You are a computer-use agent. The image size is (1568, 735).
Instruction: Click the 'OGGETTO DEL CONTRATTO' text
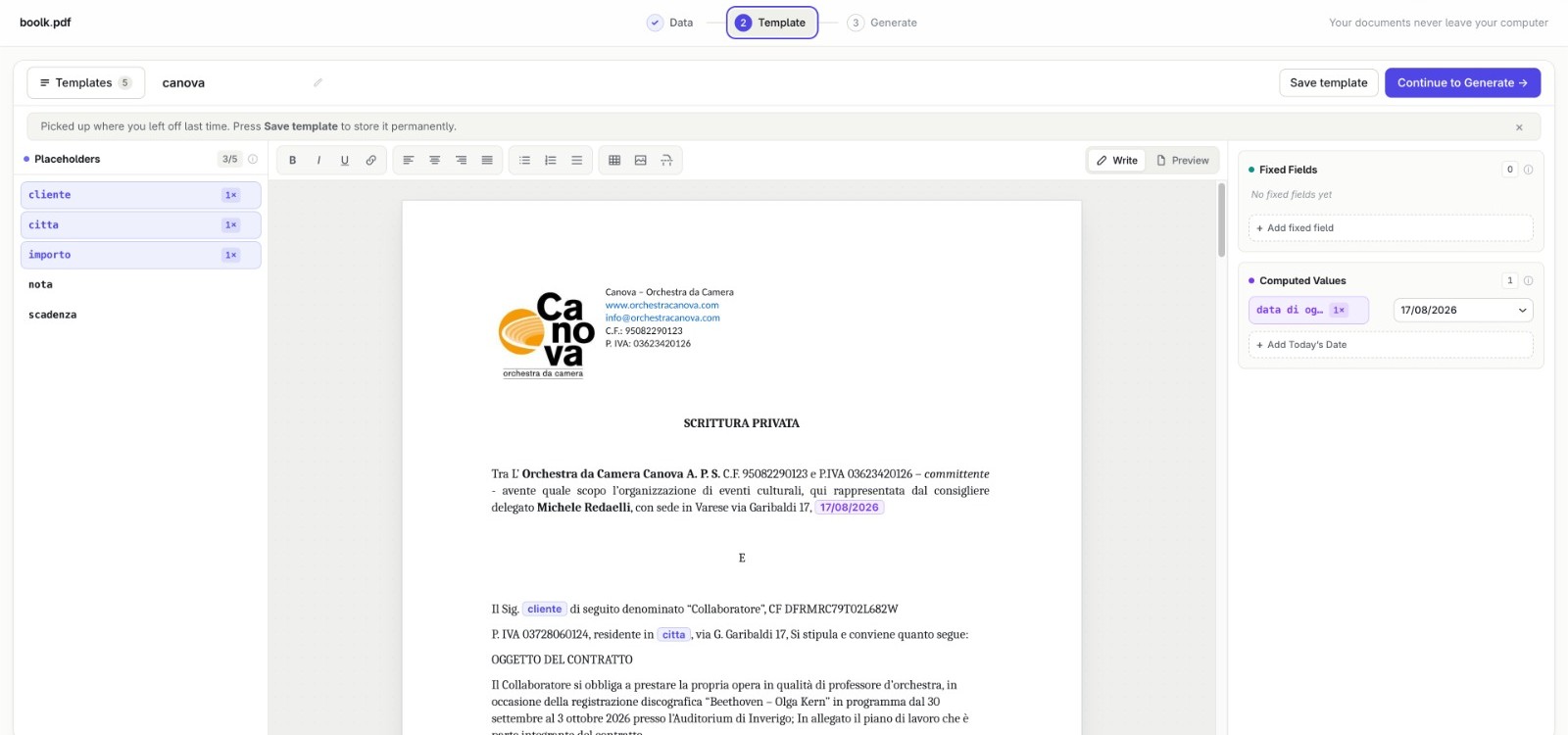click(x=563, y=661)
